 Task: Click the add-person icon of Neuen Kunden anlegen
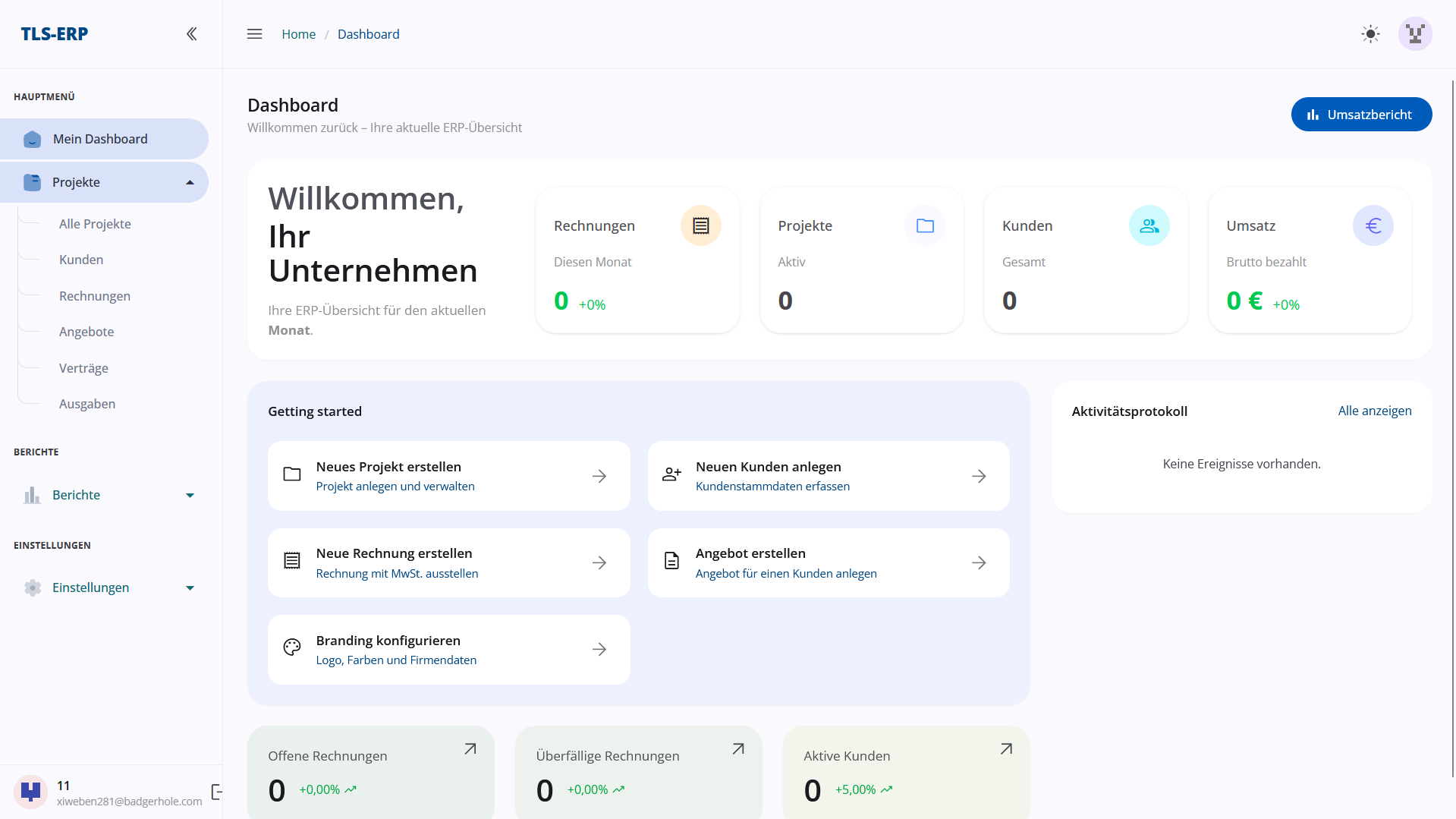(x=671, y=474)
